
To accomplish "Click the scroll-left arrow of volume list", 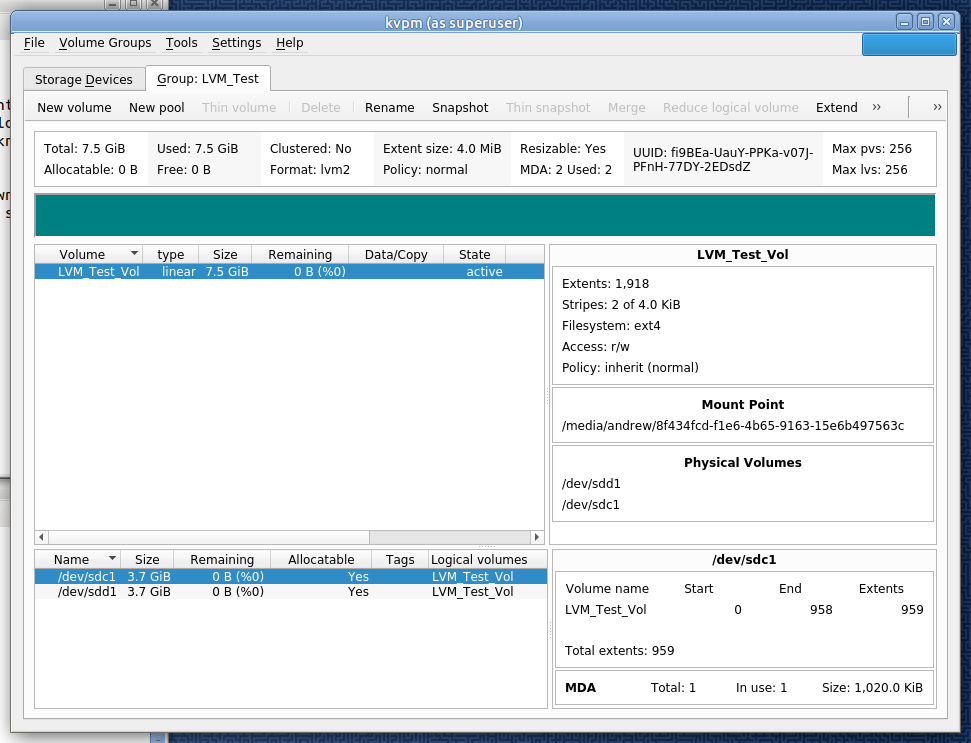I will tap(41, 537).
